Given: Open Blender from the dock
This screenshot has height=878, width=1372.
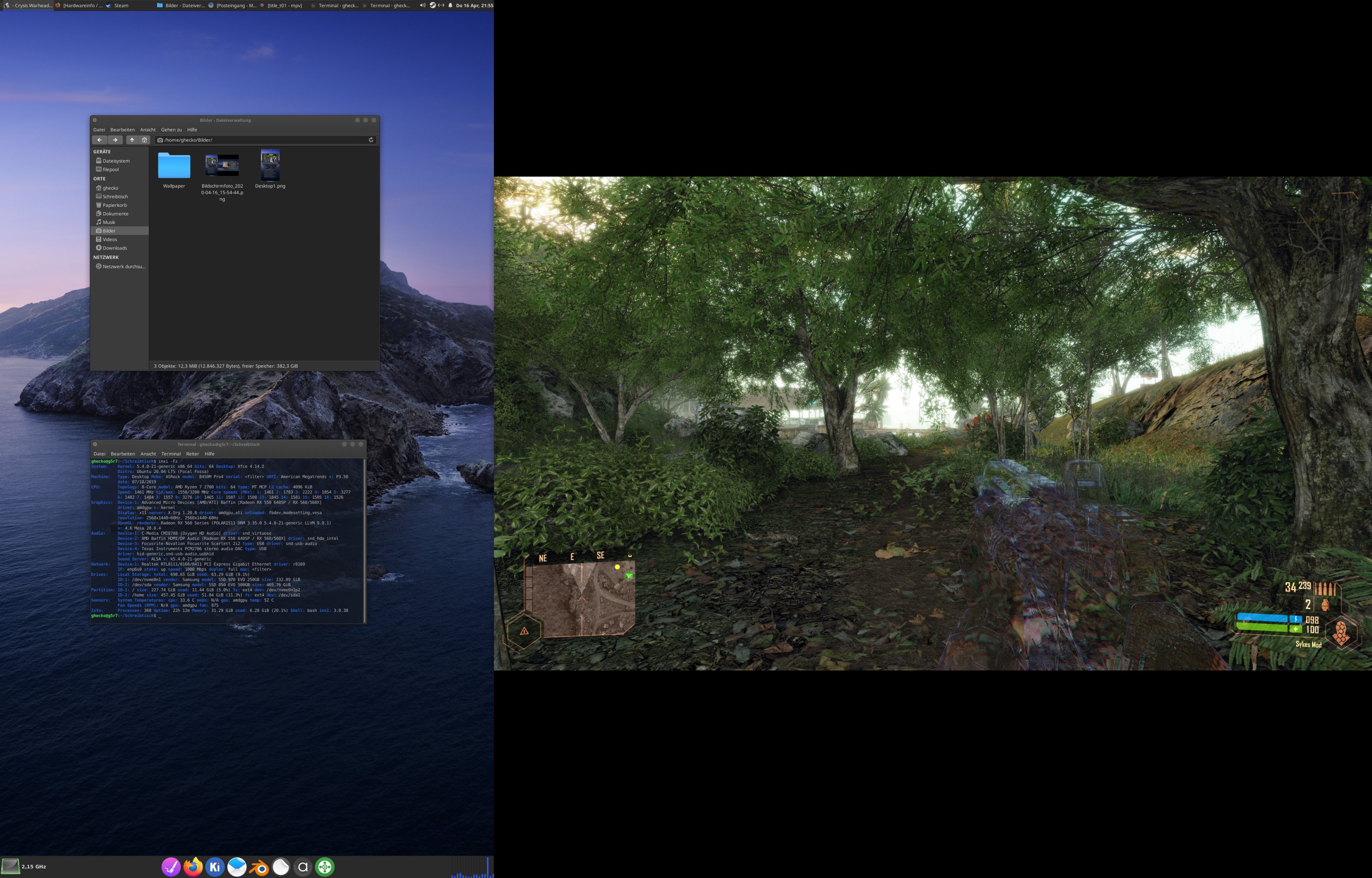Looking at the screenshot, I should click(x=259, y=867).
